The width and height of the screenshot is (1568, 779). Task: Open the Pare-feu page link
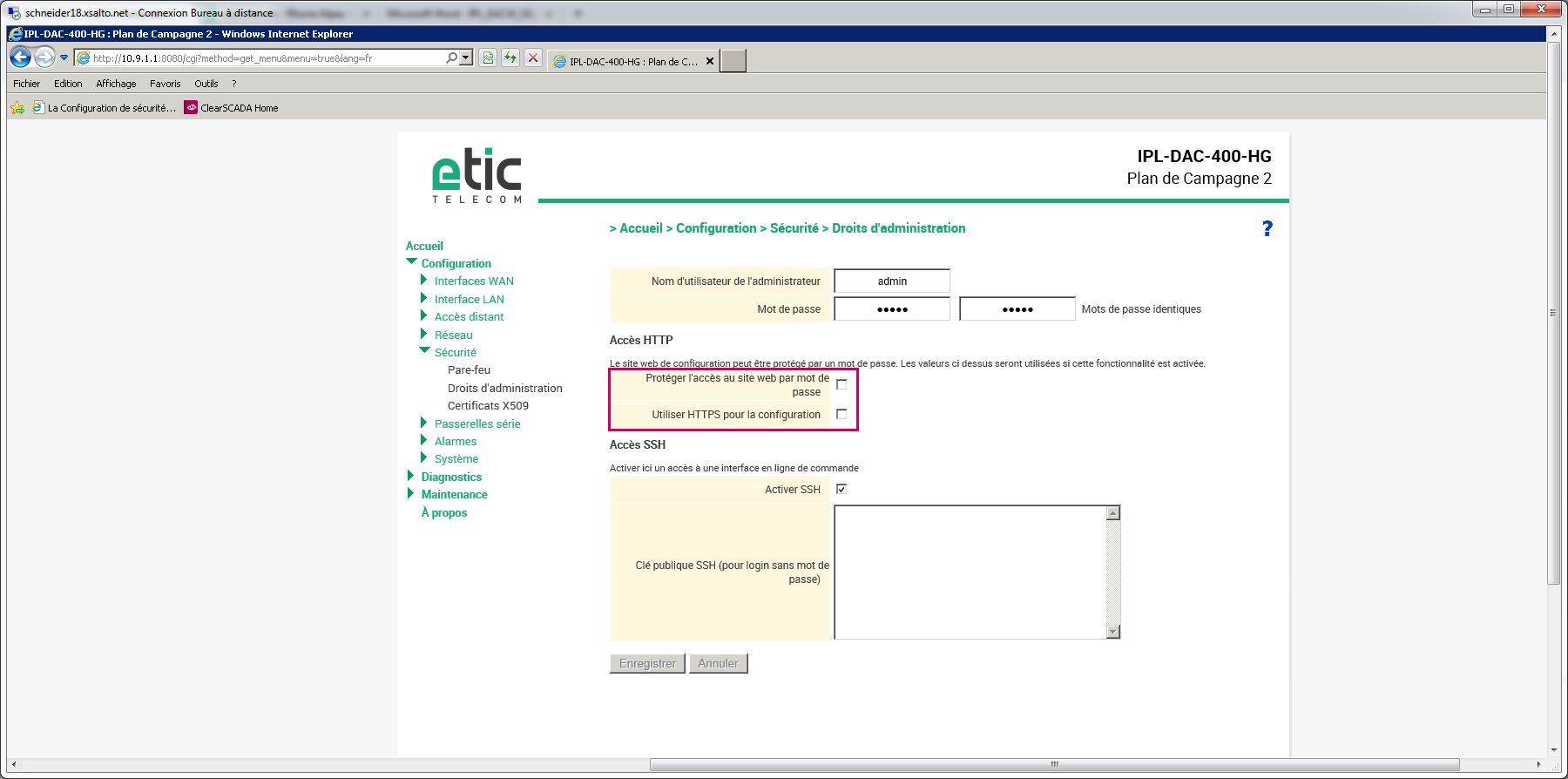click(x=469, y=370)
